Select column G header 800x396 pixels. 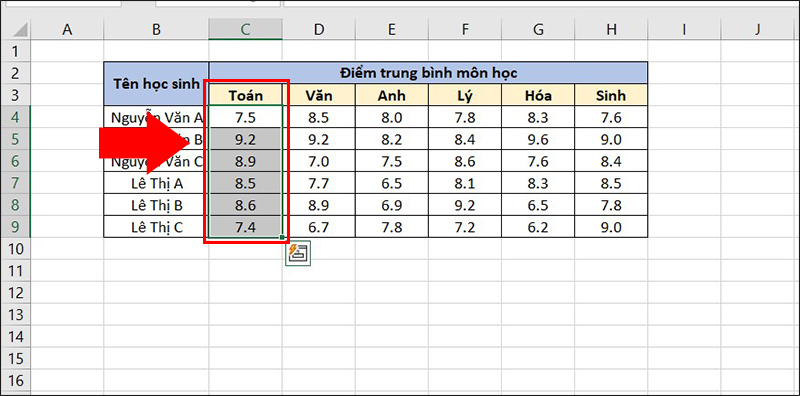(x=538, y=30)
